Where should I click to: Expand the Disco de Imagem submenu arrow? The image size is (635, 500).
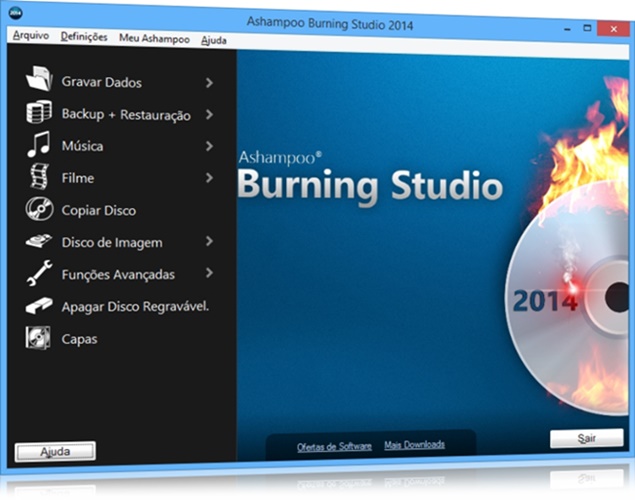(209, 241)
